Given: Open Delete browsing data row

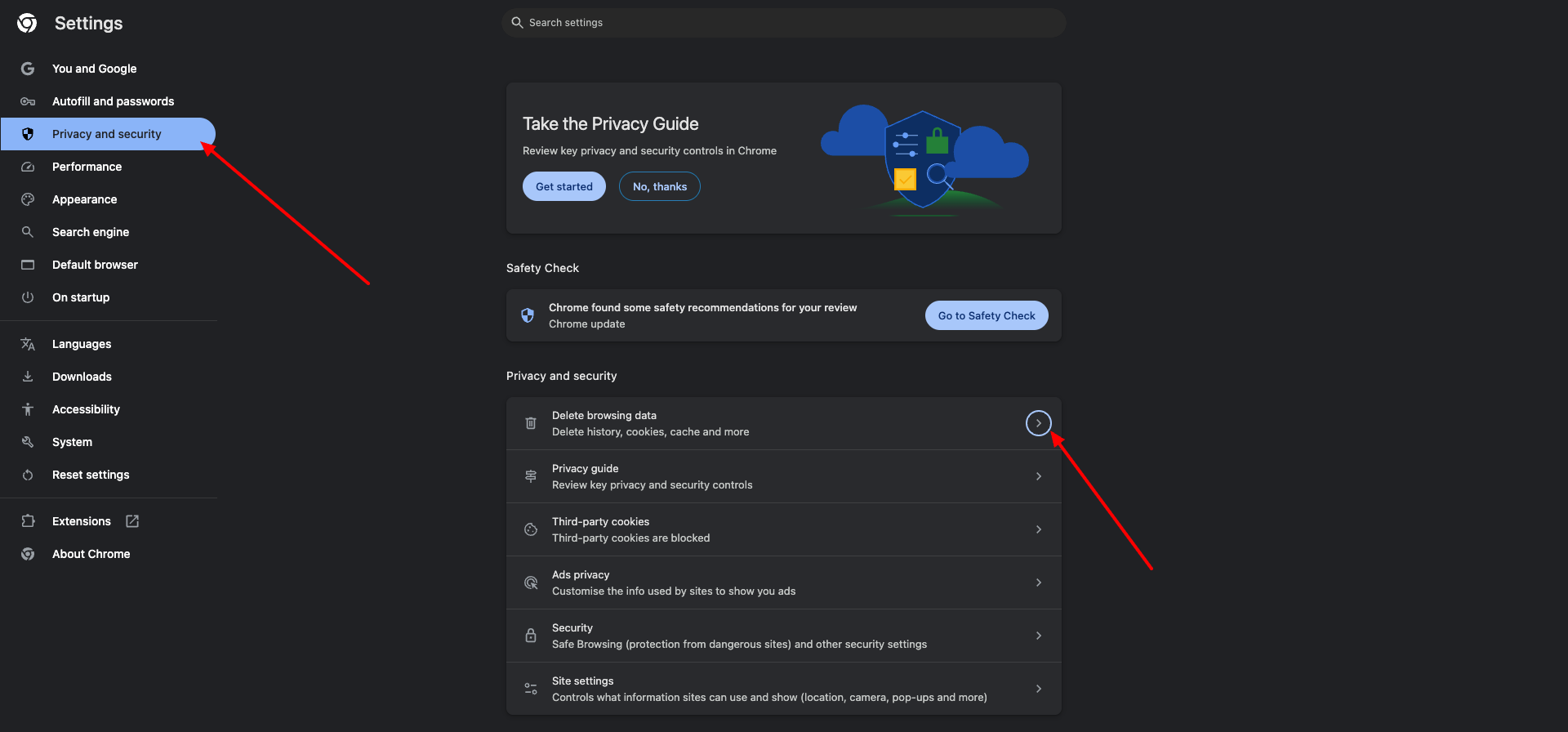Looking at the screenshot, I should point(784,423).
